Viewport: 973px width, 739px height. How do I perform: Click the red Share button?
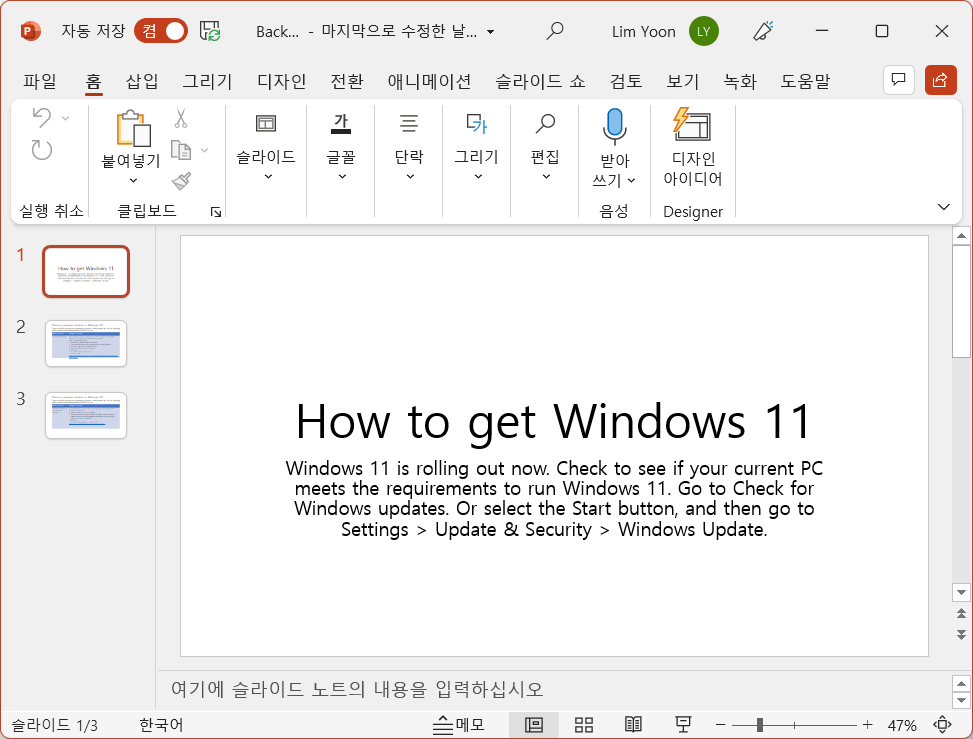(x=940, y=80)
